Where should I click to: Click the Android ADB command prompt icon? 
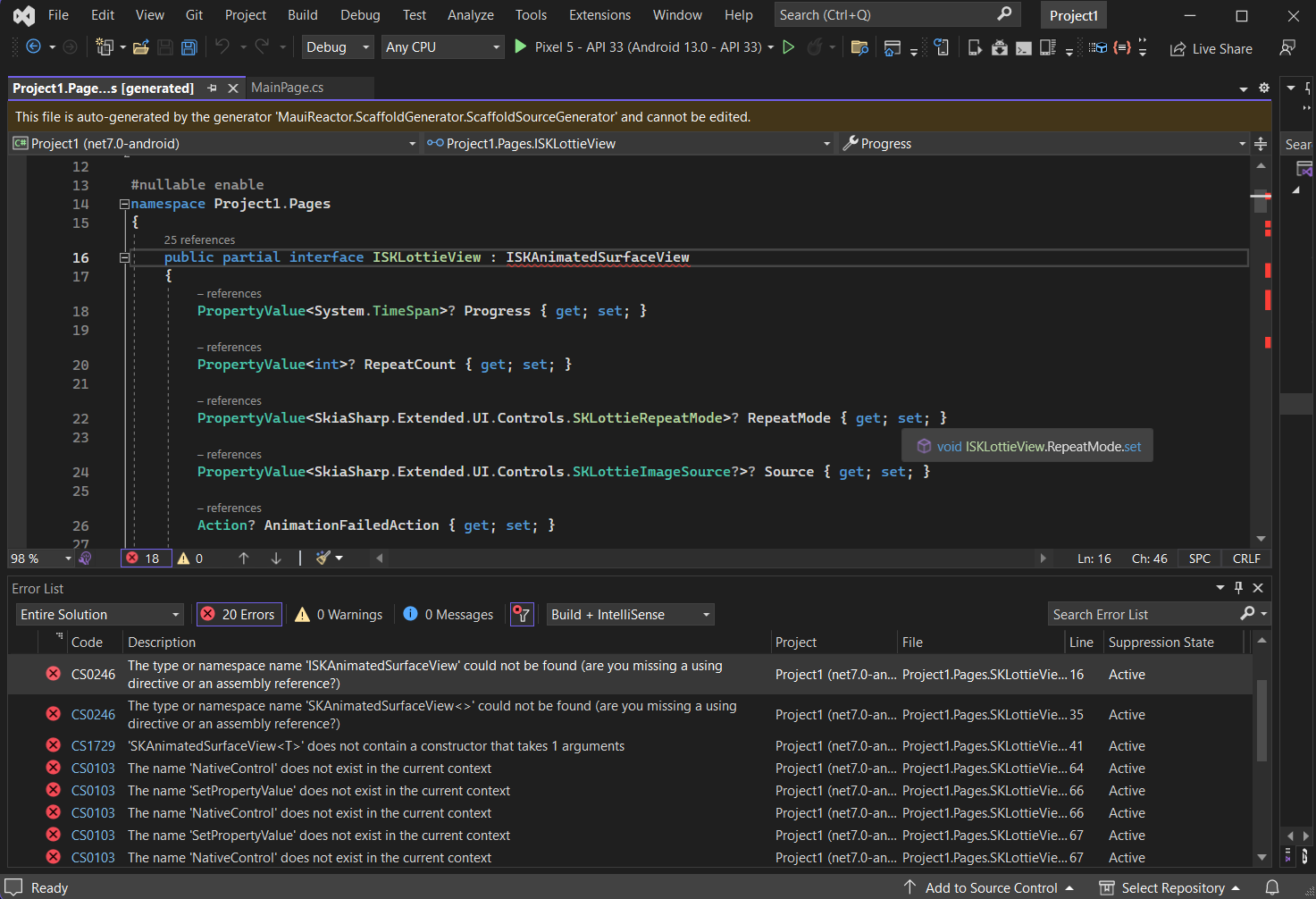(x=1023, y=48)
